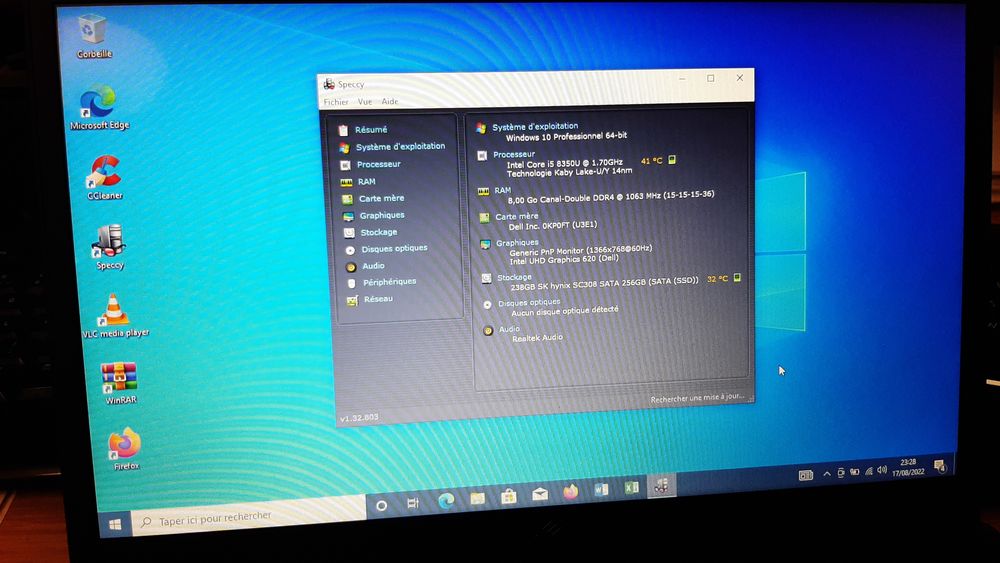Open Graphiques section in sidebar
Screen dimensions: 1000x563
pos(382,215)
